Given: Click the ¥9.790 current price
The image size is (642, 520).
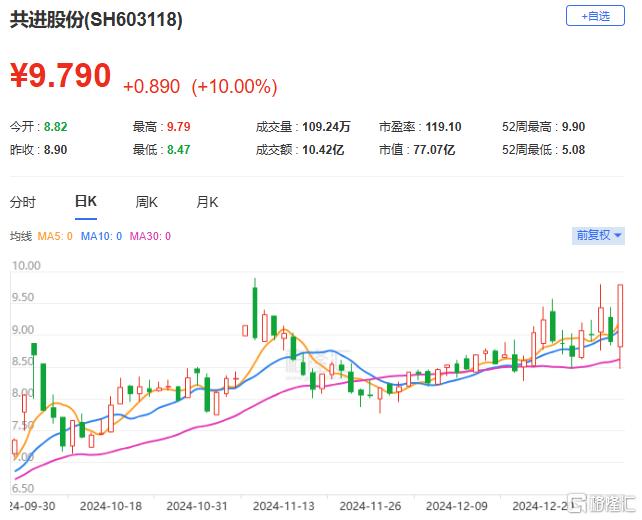Looking at the screenshot, I should [60, 76].
